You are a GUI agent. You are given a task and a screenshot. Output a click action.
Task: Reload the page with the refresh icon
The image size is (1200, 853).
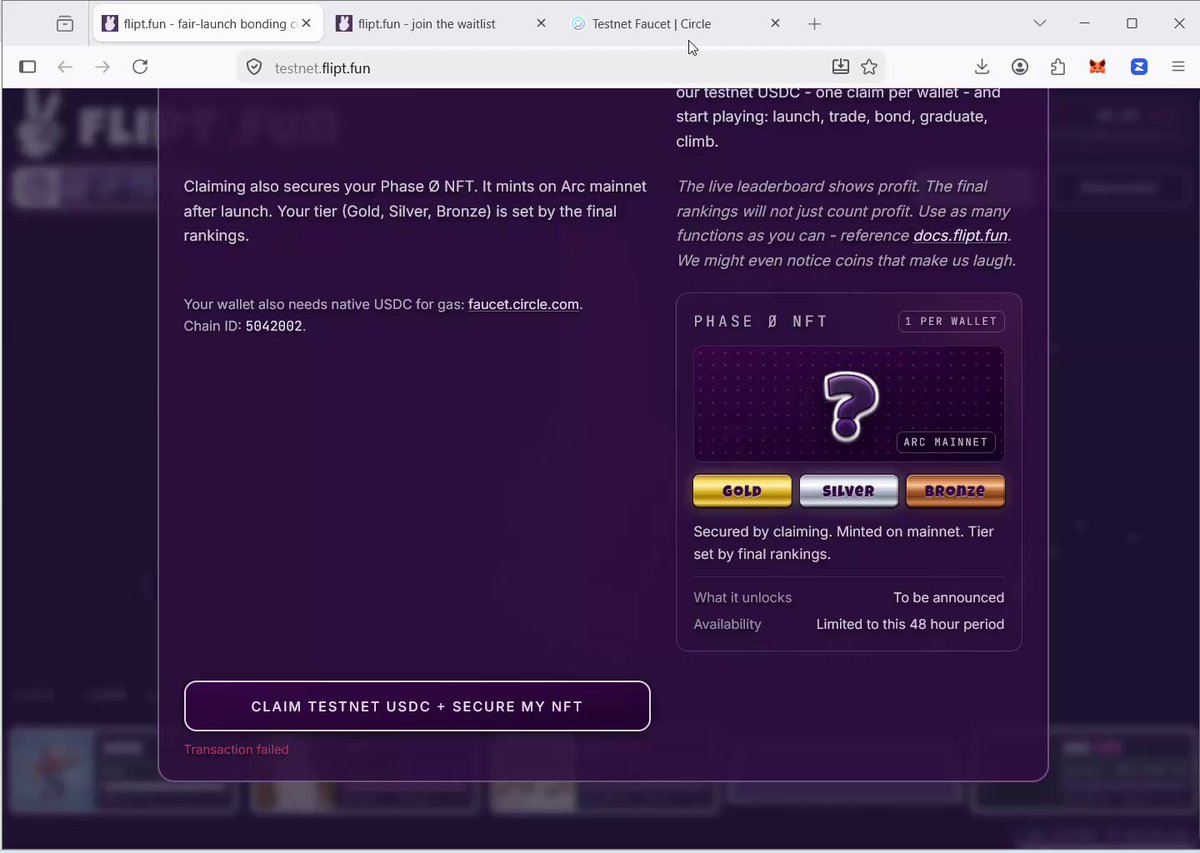(140, 67)
